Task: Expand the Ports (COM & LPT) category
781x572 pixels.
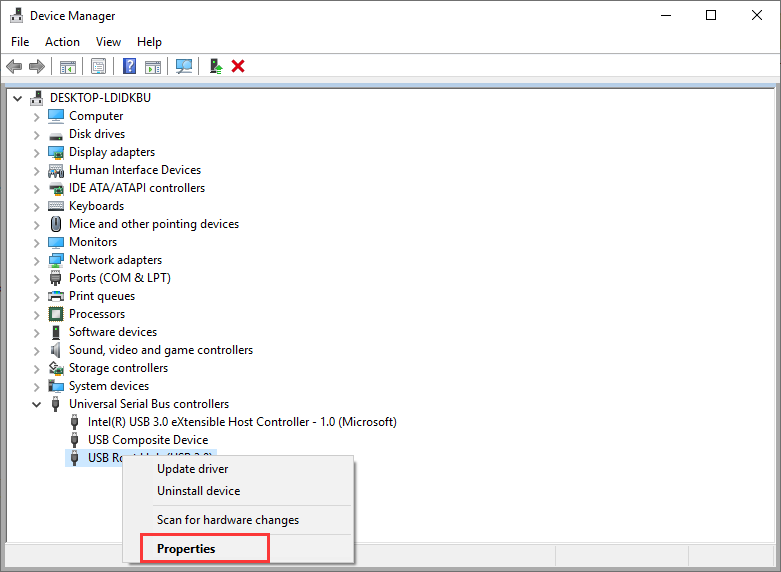Action: [36, 279]
